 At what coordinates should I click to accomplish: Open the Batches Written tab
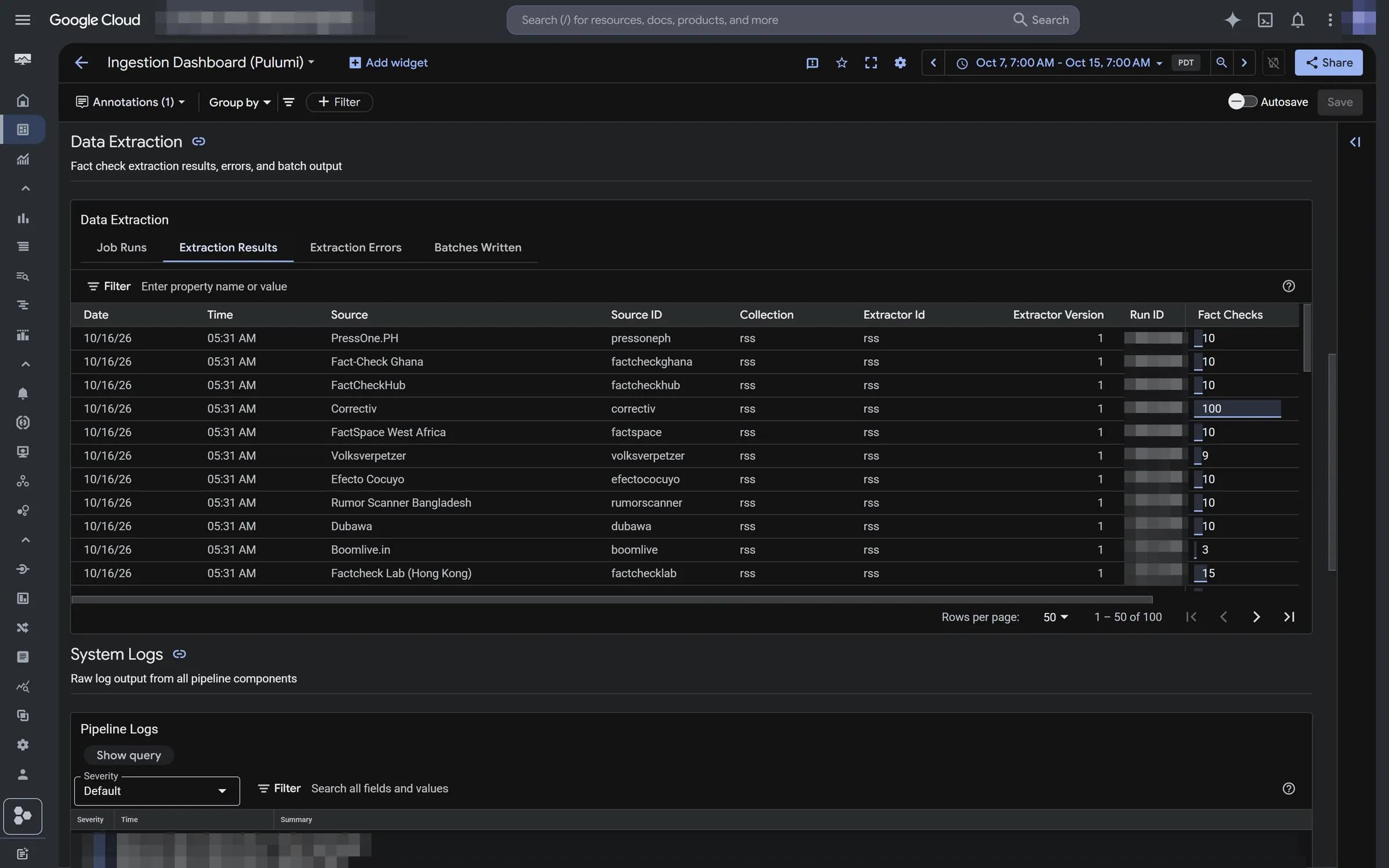pos(477,248)
